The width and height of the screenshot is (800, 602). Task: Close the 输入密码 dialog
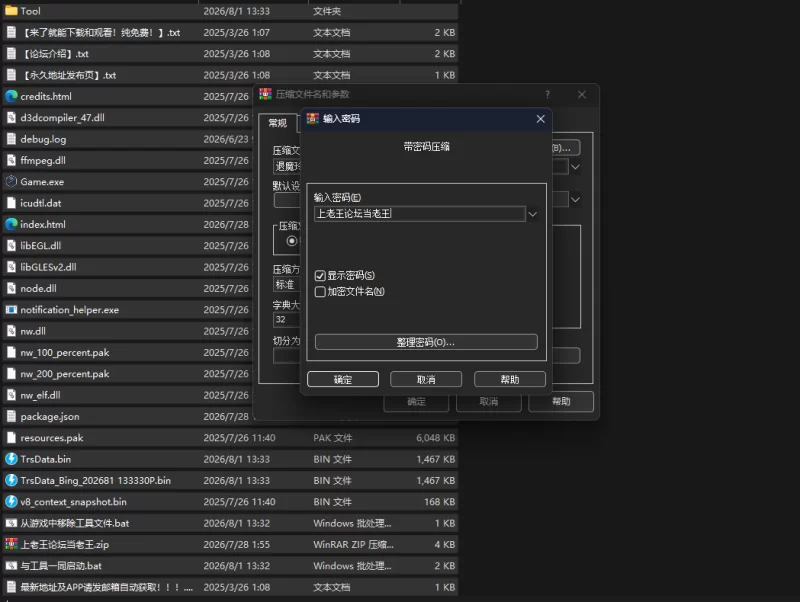pyautogui.click(x=540, y=119)
